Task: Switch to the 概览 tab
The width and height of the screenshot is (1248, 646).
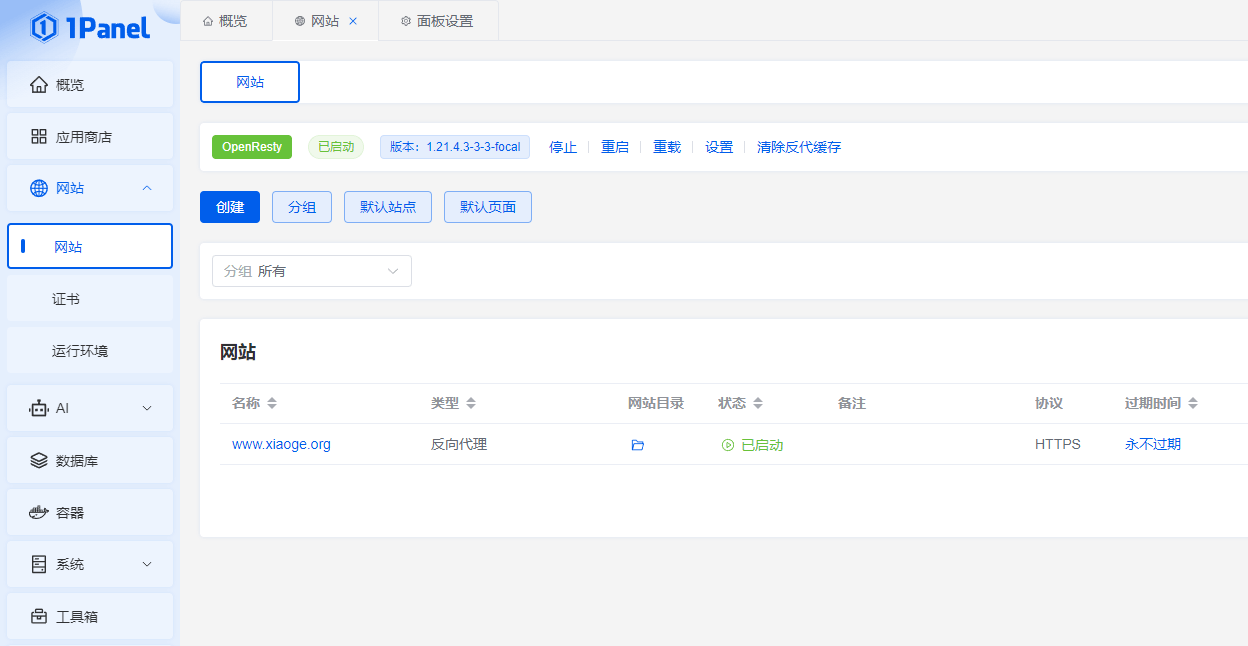Action: [227, 20]
